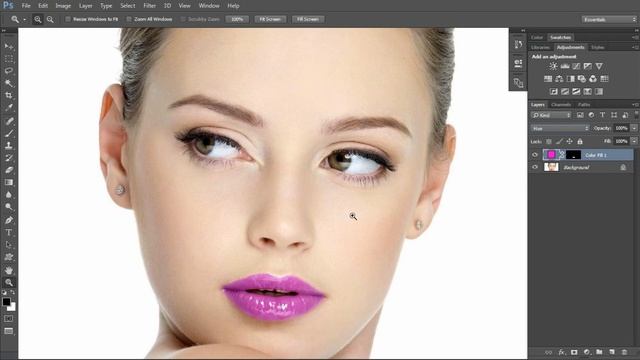Select the Eraser tool

click(x=9, y=170)
